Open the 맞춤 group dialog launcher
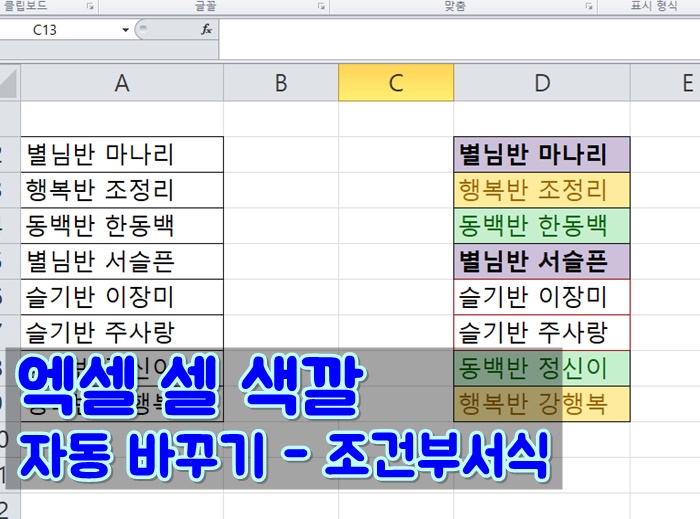The image size is (700, 519). point(589,6)
